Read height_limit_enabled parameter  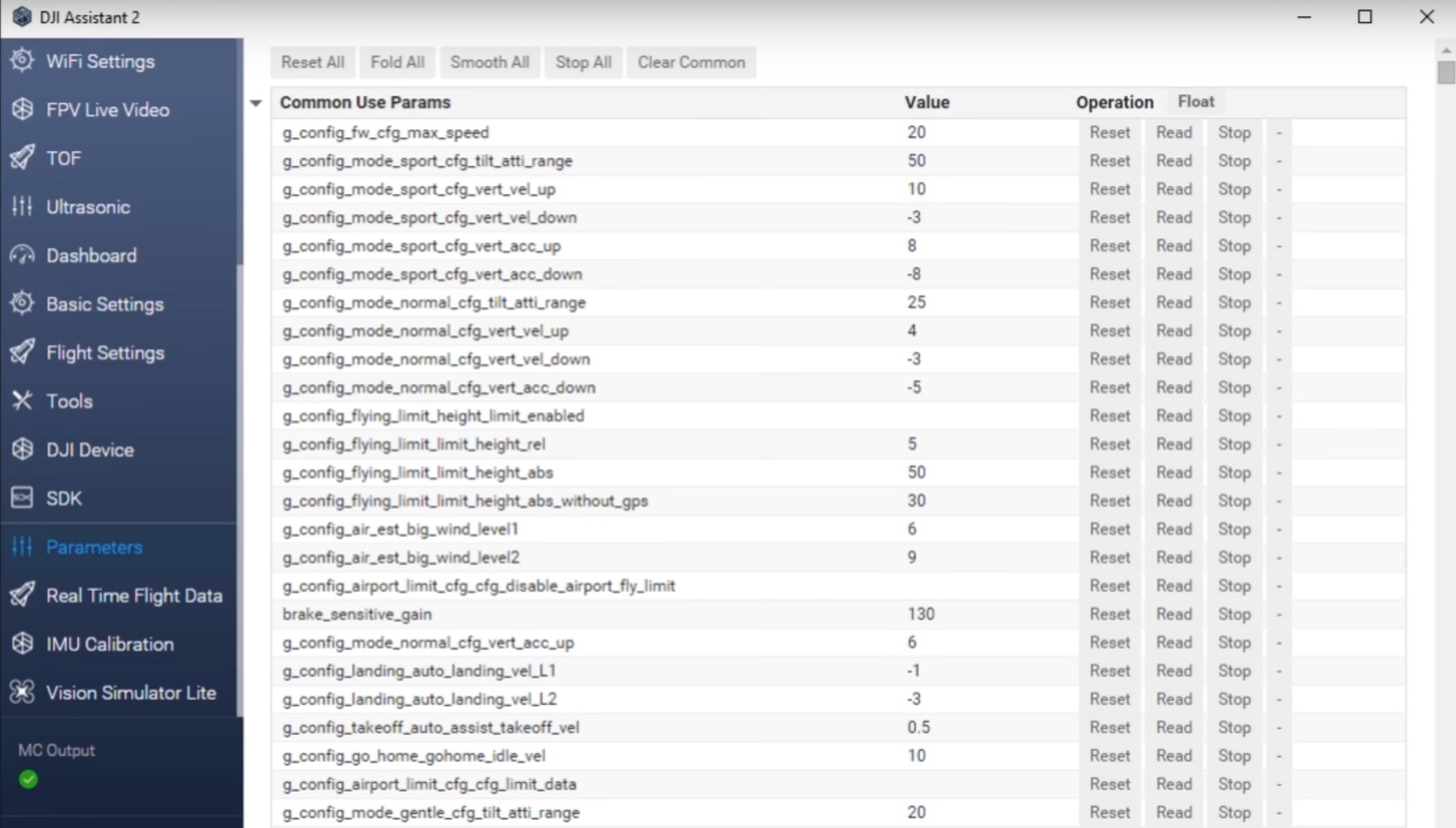1173,416
